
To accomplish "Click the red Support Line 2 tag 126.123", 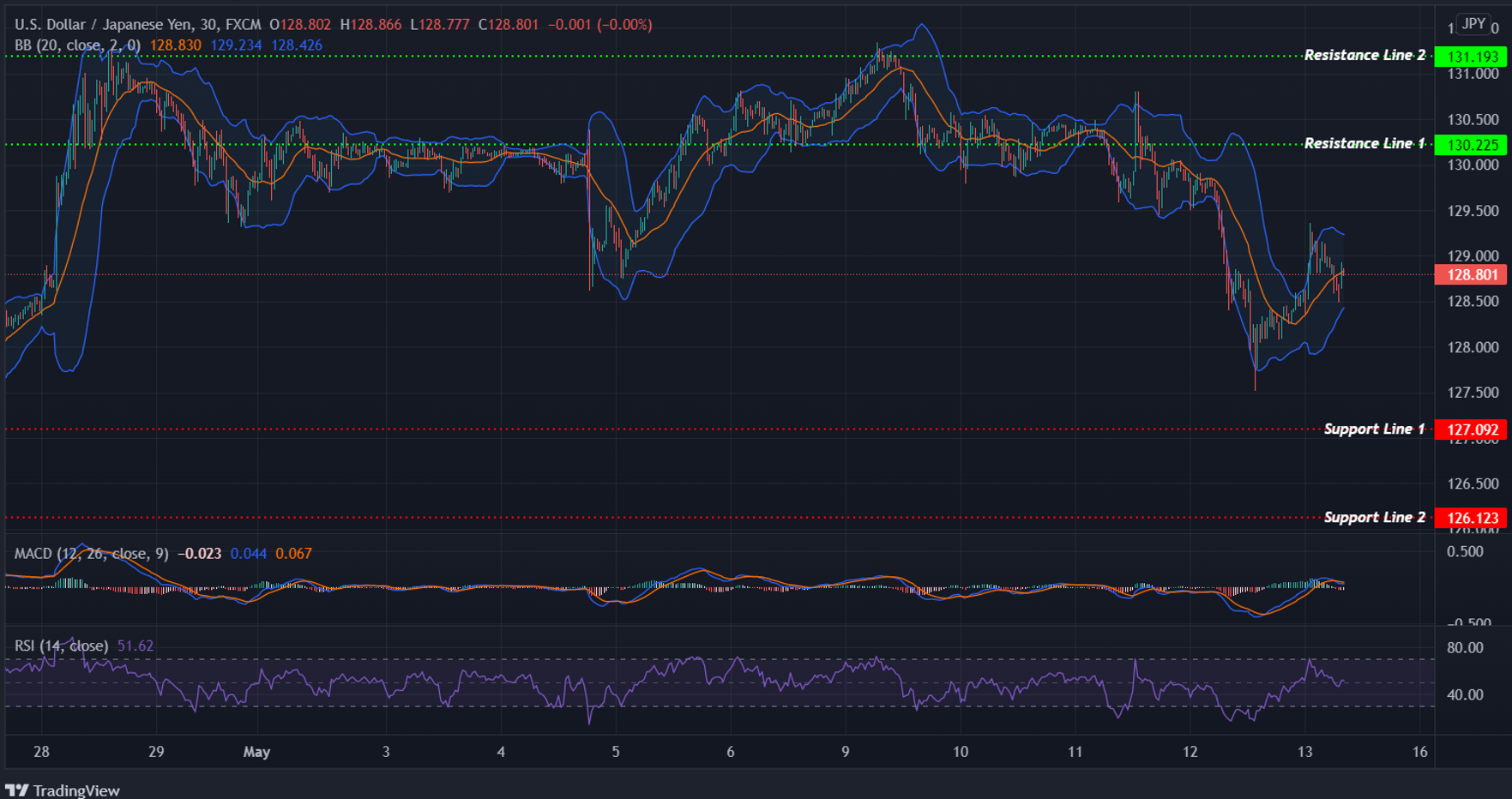I will click(x=1470, y=518).
